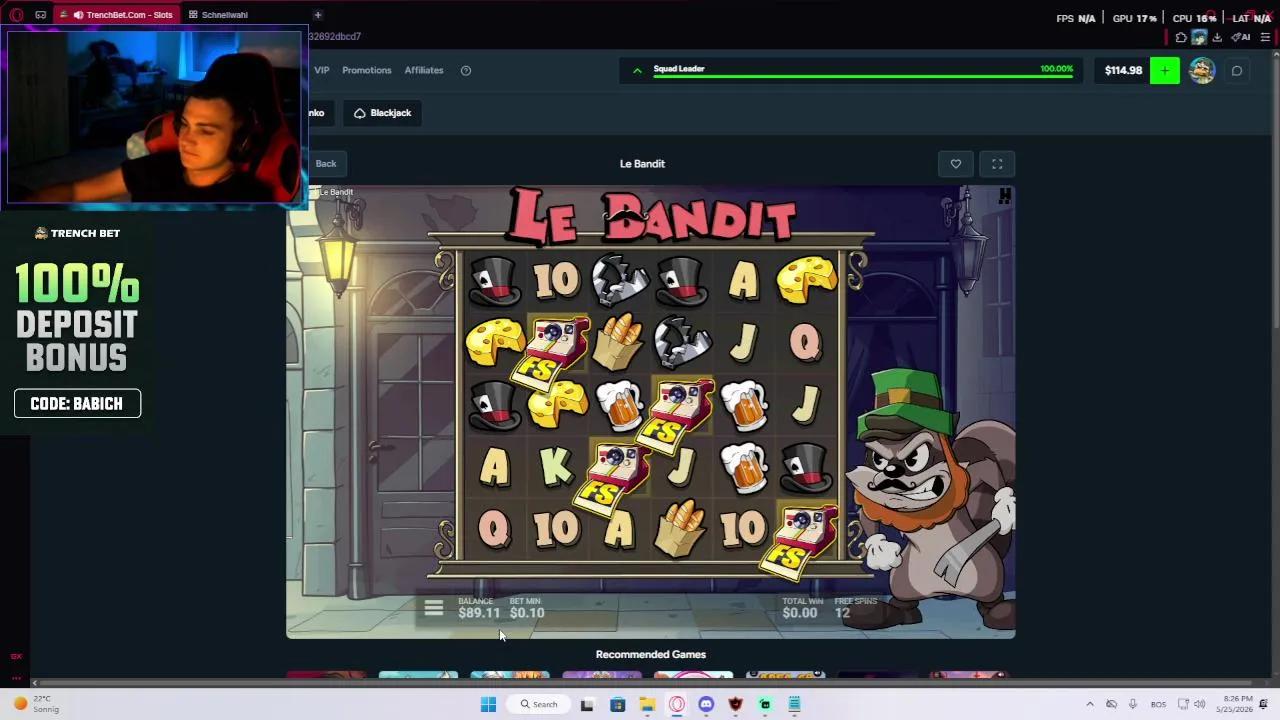The height and width of the screenshot is (720, 1280).
Task: Open Brave browser from taskbar
Action: (736, 704)
